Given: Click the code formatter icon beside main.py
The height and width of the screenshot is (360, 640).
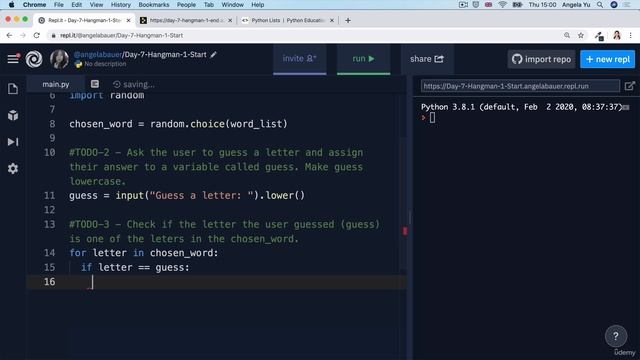Looking at the screenshot, I should (x=95, y=84).
